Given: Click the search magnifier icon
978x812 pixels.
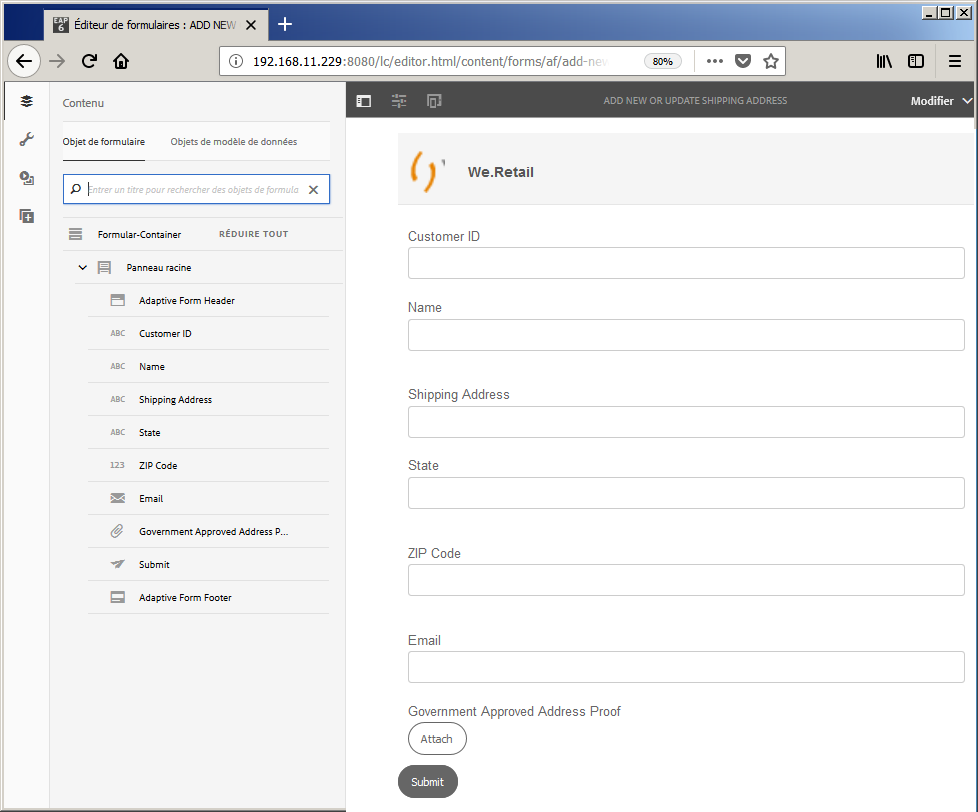Looking at the screenshot, I should 75,189.
